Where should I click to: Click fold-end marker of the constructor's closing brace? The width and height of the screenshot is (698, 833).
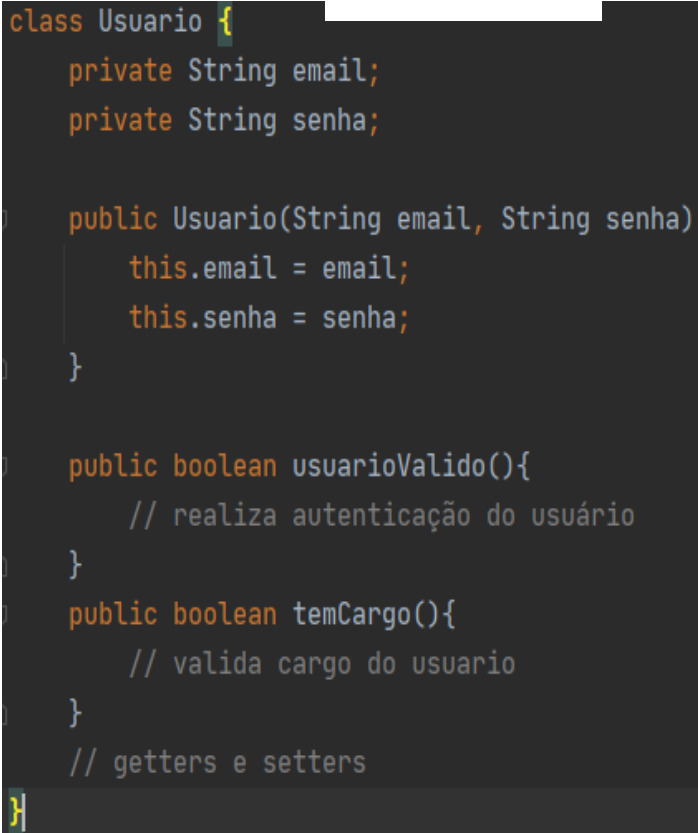[x=4, y=368]
